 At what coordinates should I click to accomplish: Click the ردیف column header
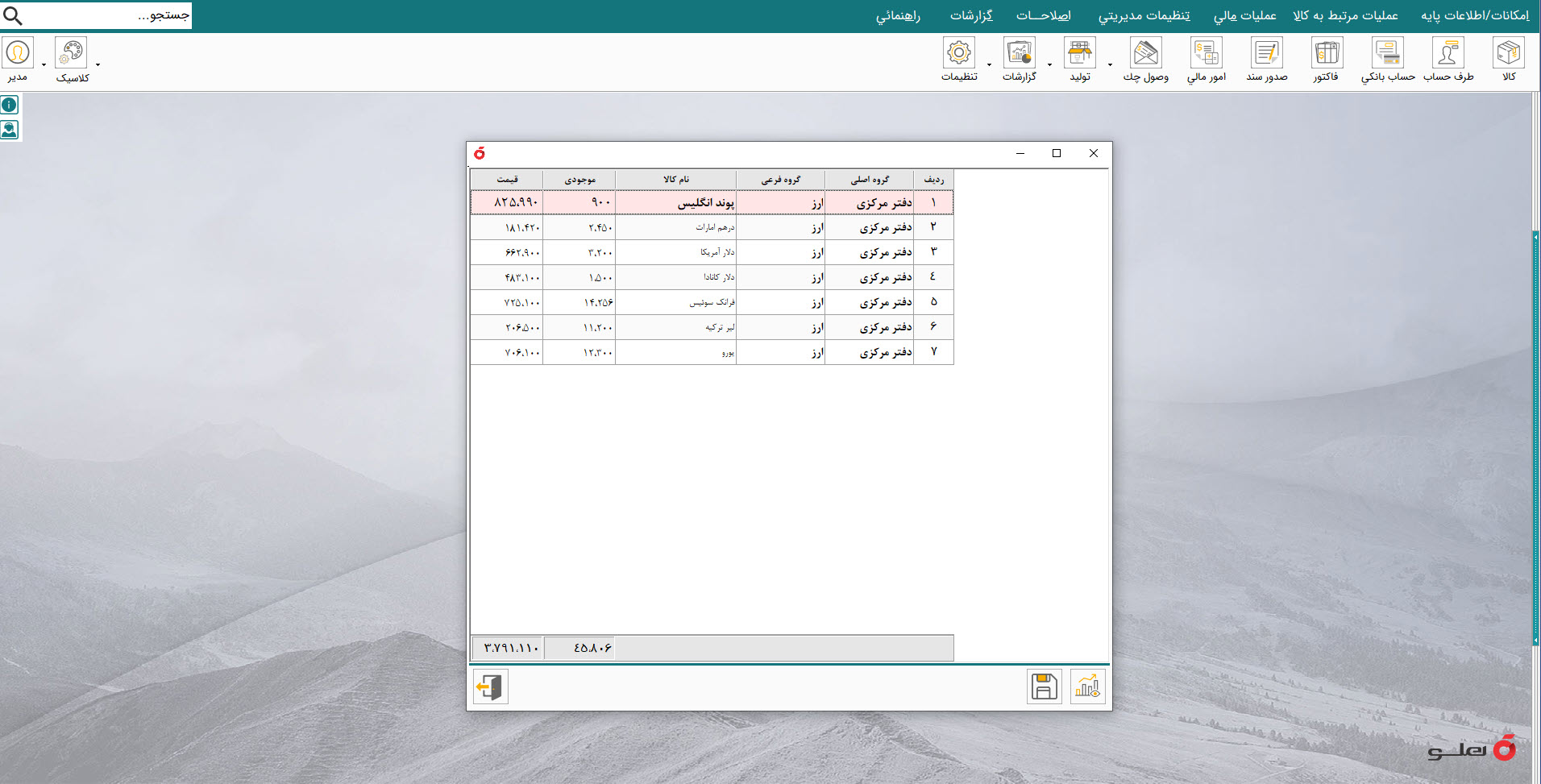(934, 179)
